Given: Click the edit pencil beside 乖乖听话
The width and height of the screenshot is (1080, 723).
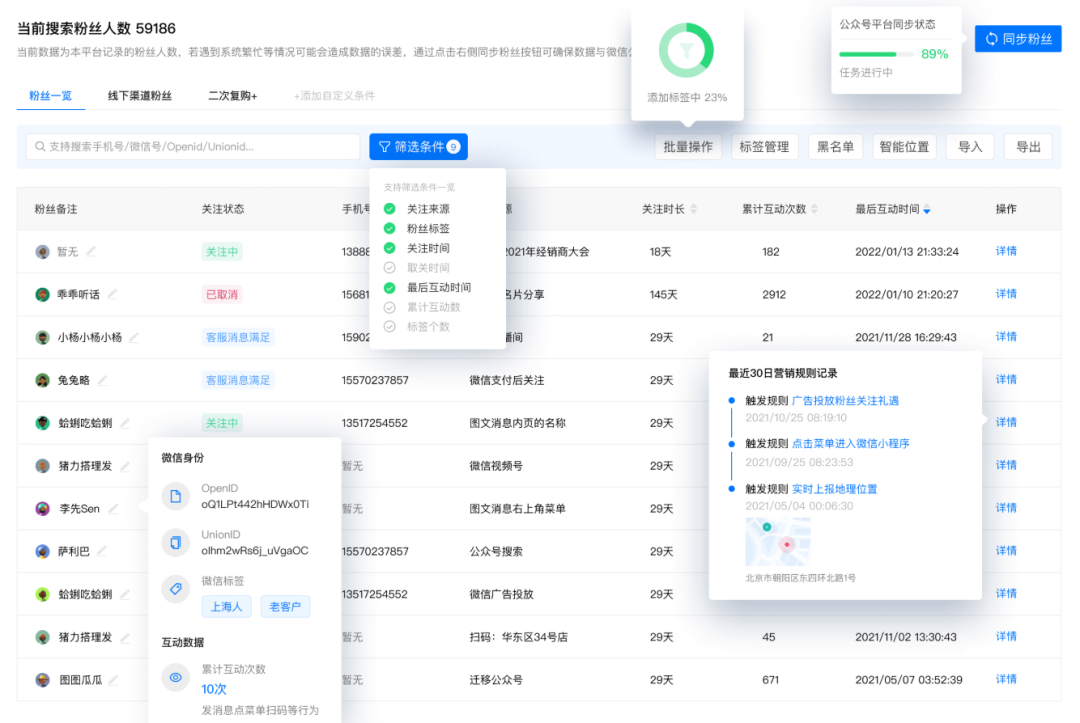Looking at the screenshot, I should [x=112, y=294].
